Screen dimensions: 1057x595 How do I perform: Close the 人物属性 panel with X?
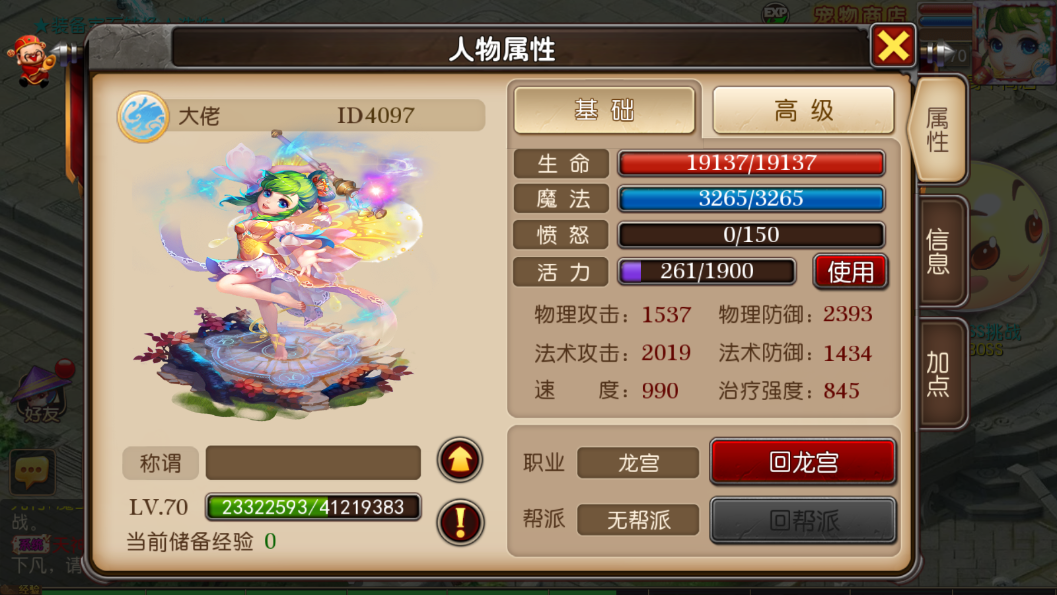(x=893, y=46)
